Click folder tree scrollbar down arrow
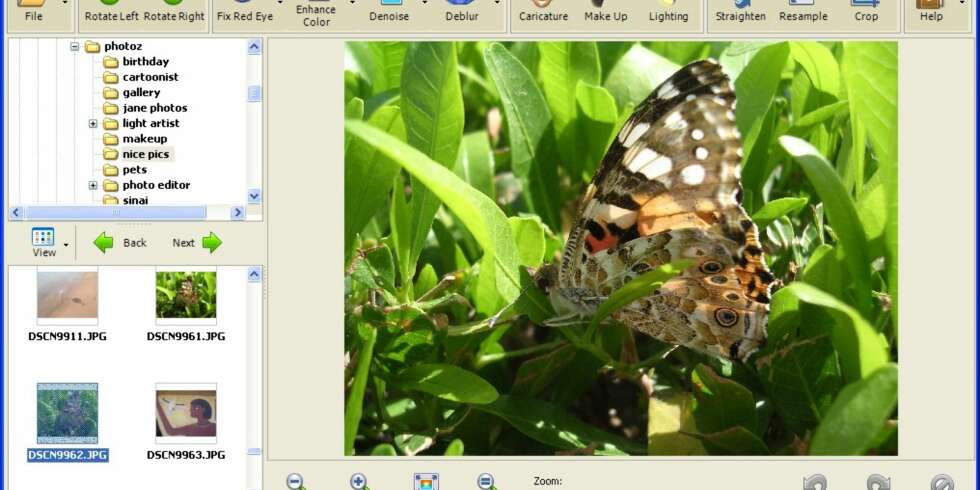This screenshot has height=490, width=980. tap(254, 196)
